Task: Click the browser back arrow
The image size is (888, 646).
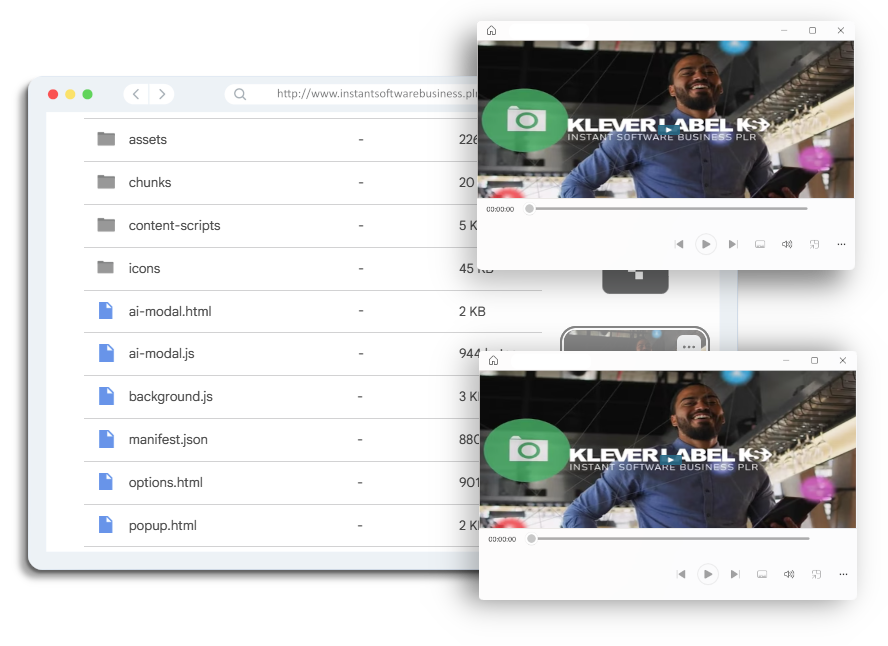Action: (136, 94)
